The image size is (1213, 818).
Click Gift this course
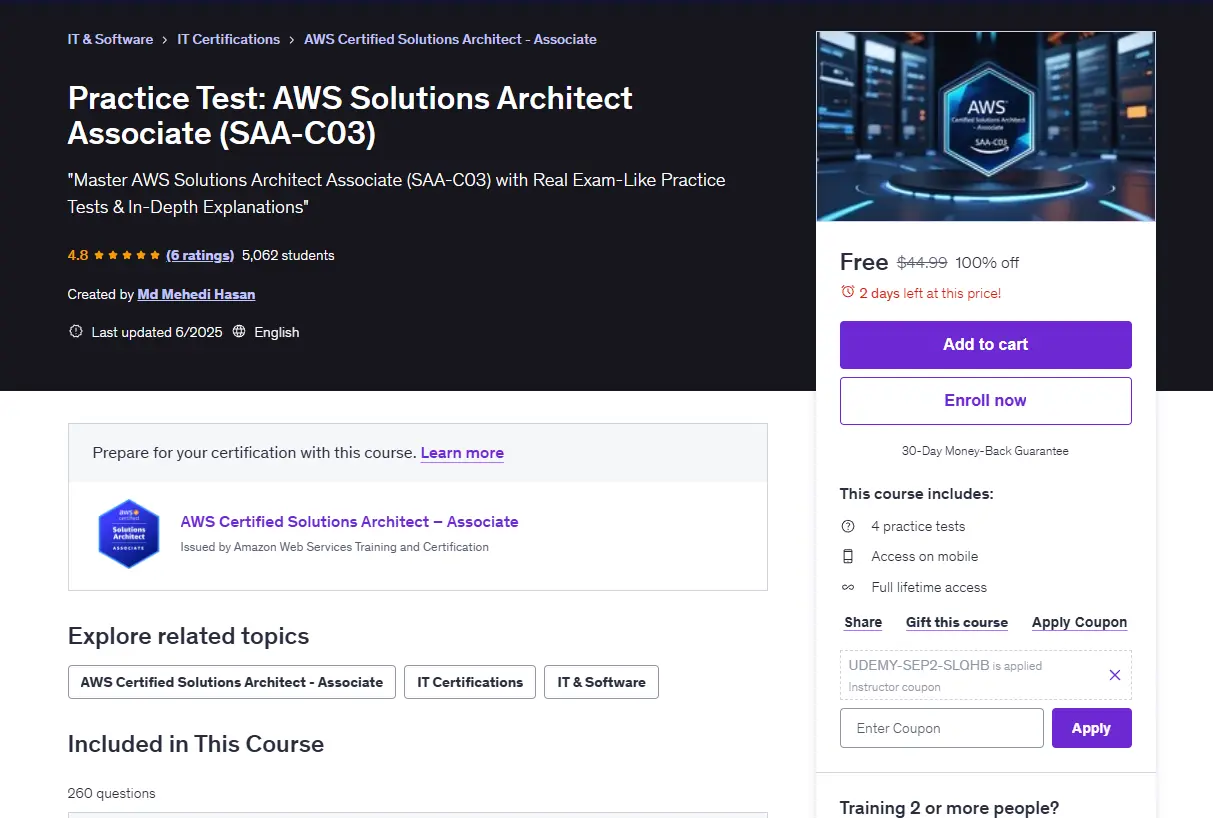coord(957,622)
